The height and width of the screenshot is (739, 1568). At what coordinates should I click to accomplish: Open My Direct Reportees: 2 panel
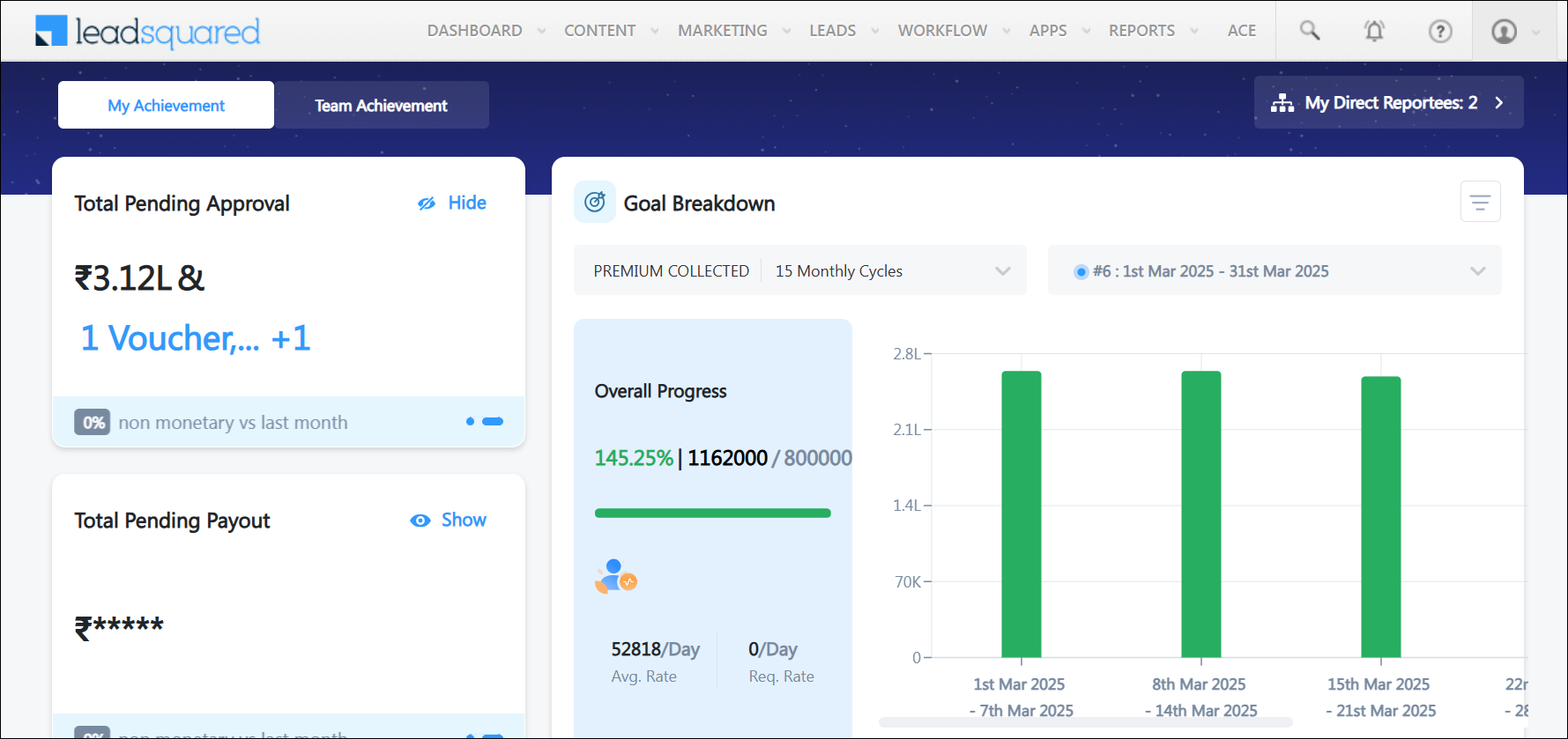click(1389, 103)
